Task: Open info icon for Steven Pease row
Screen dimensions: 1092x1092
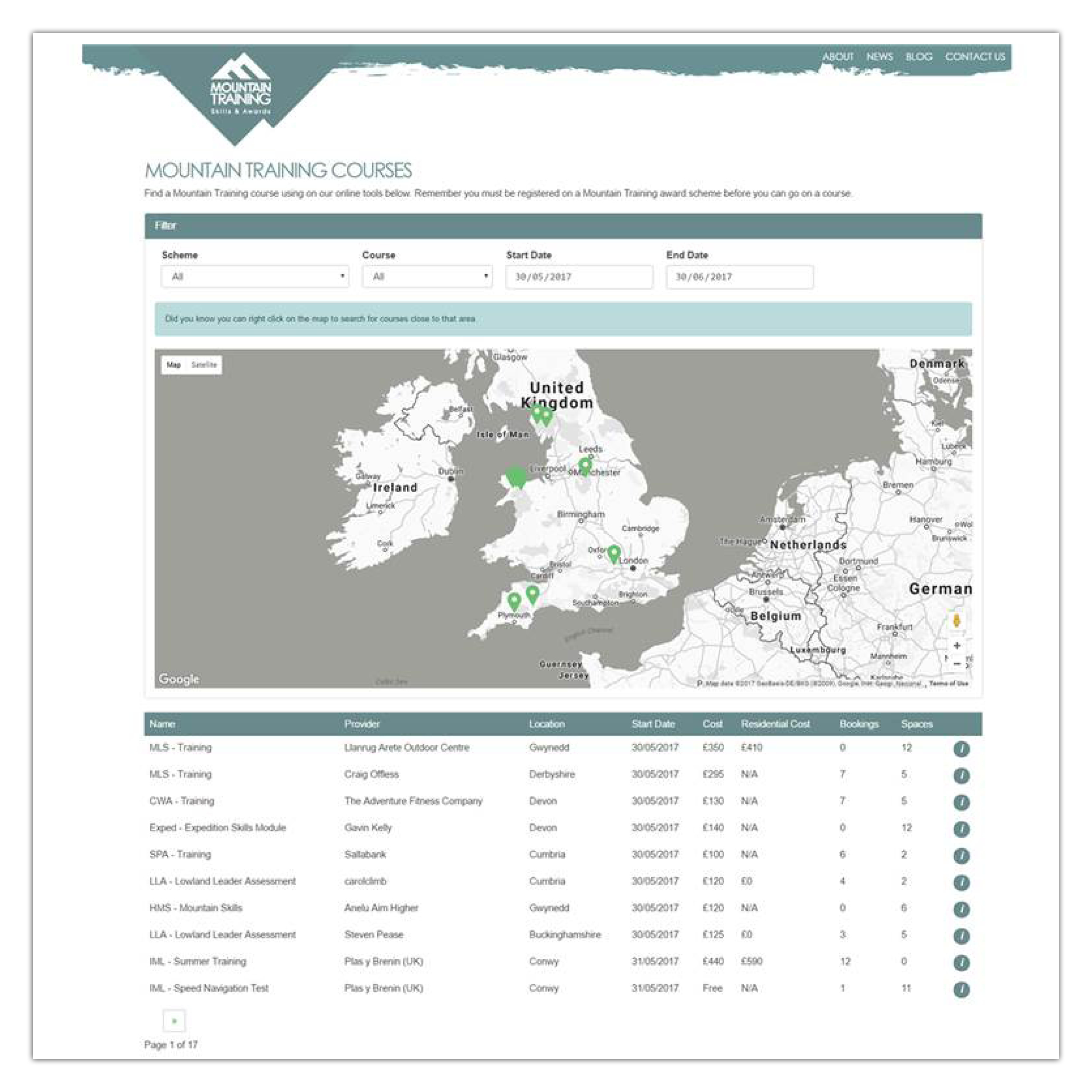Action: point(961,936)
